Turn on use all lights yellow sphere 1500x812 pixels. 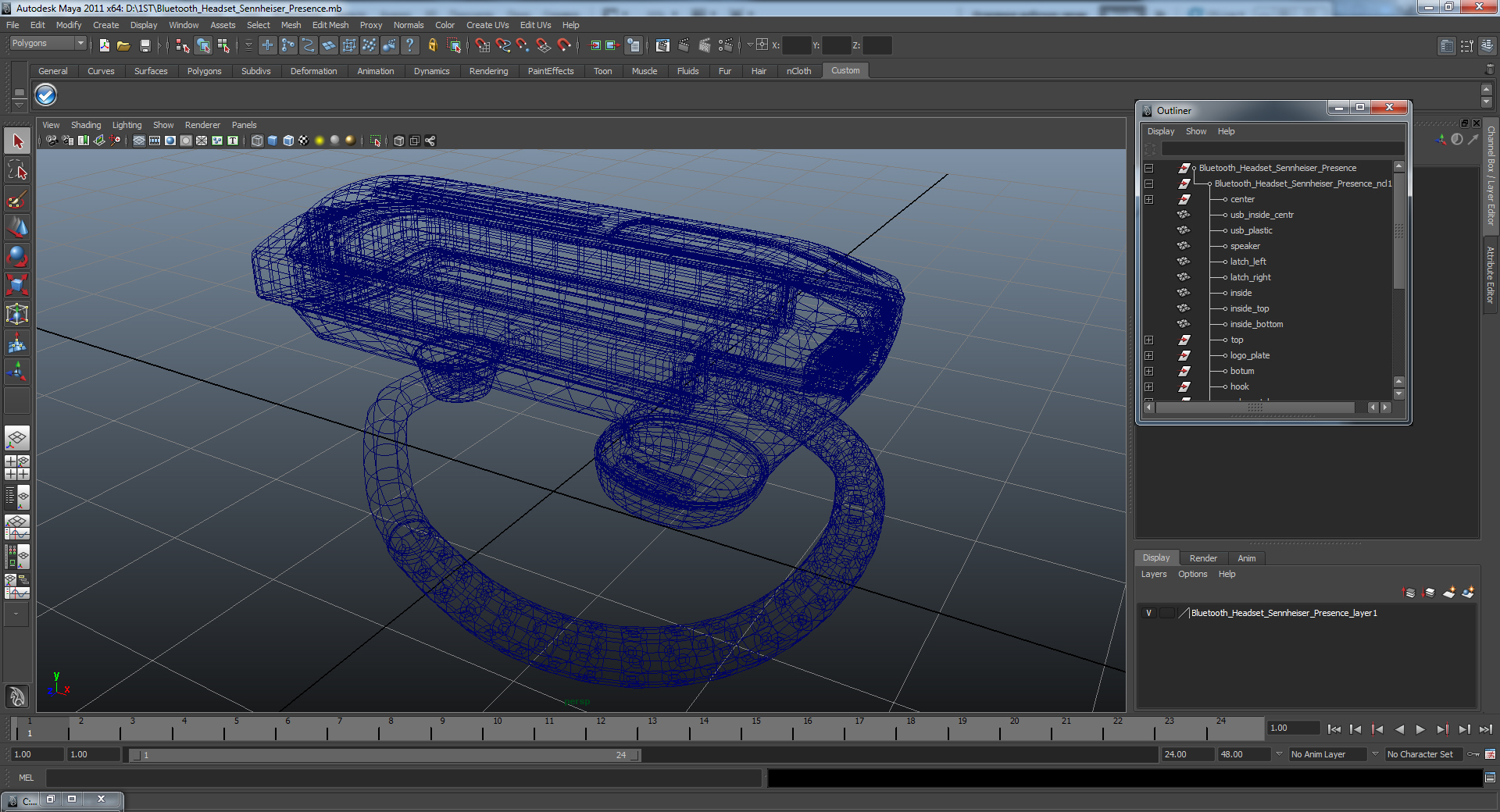319,141
